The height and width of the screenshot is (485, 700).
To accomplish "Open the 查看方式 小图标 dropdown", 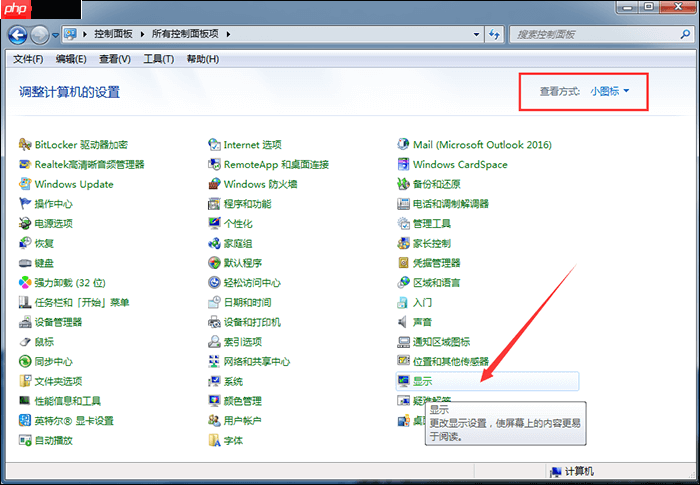I will (609, 91).
